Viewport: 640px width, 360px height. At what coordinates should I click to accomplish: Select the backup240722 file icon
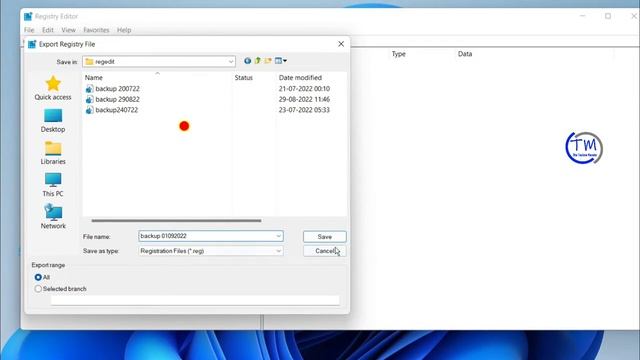click(x=89, y=110)
